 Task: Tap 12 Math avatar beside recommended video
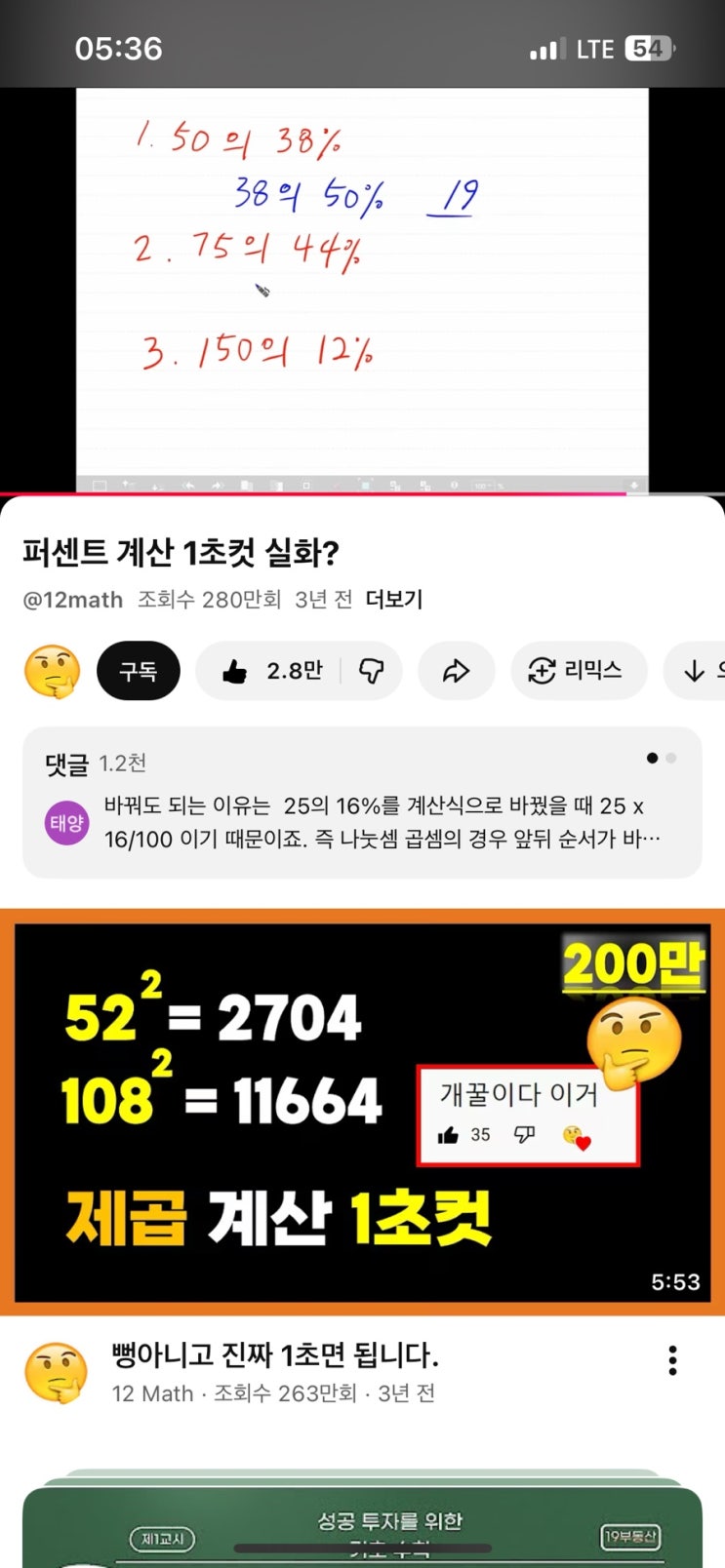click(56, 1372)
